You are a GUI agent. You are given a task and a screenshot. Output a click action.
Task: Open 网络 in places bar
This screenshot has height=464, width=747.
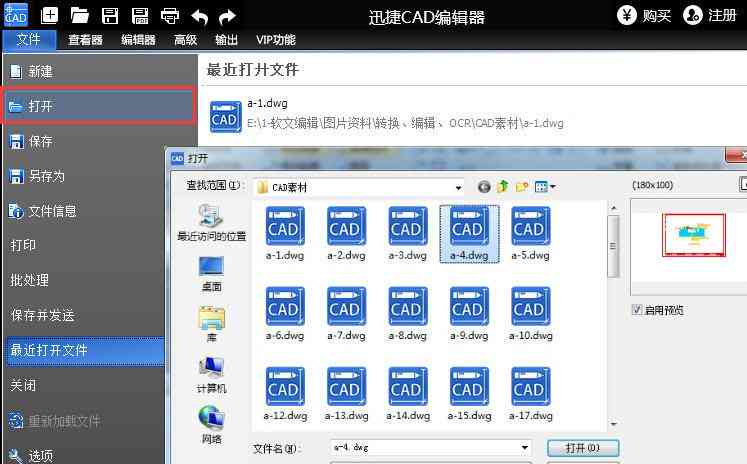pos(211,424)
